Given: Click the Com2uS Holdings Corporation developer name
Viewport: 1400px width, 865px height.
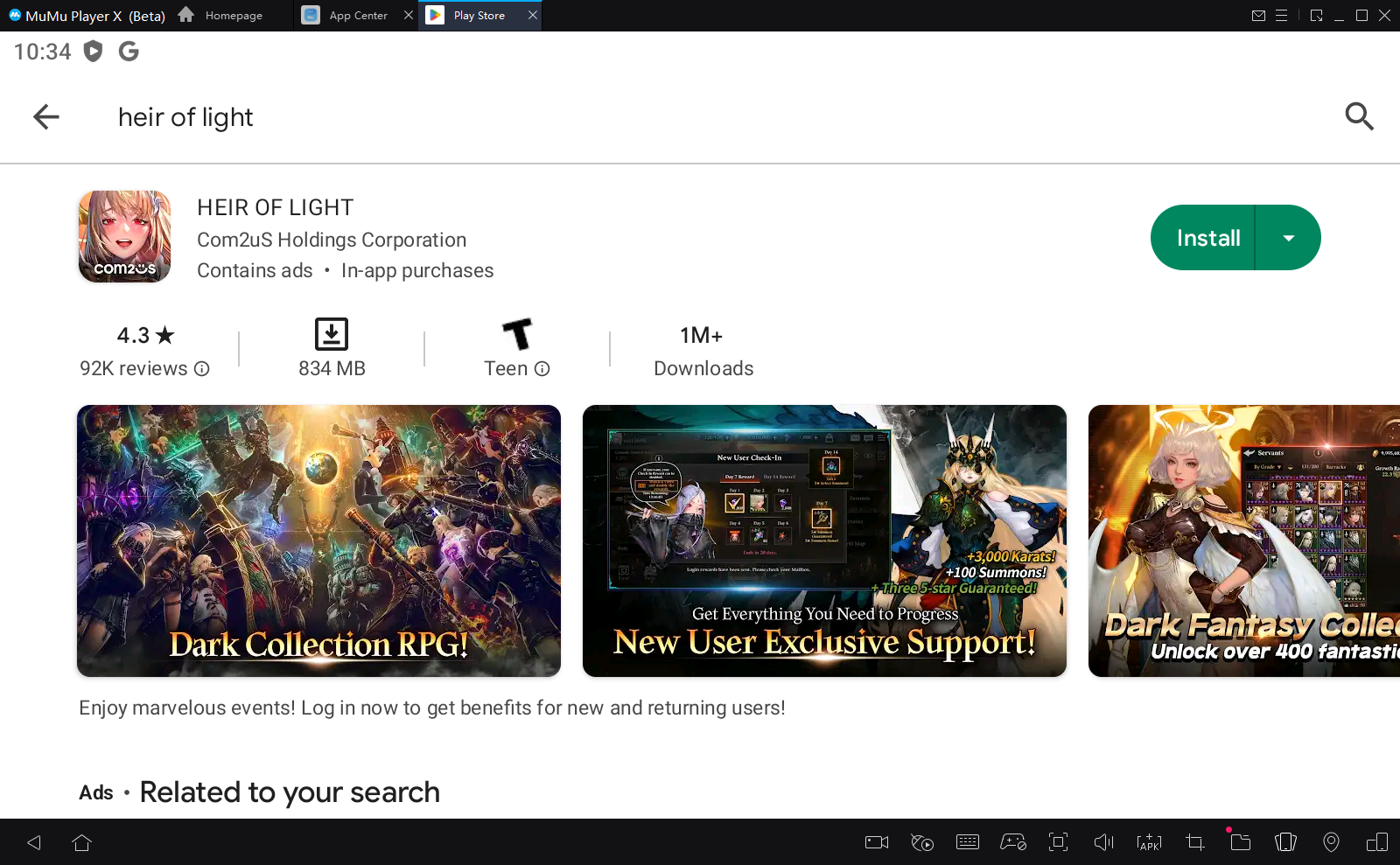Looking at the screenshot, I should (332, 240).
